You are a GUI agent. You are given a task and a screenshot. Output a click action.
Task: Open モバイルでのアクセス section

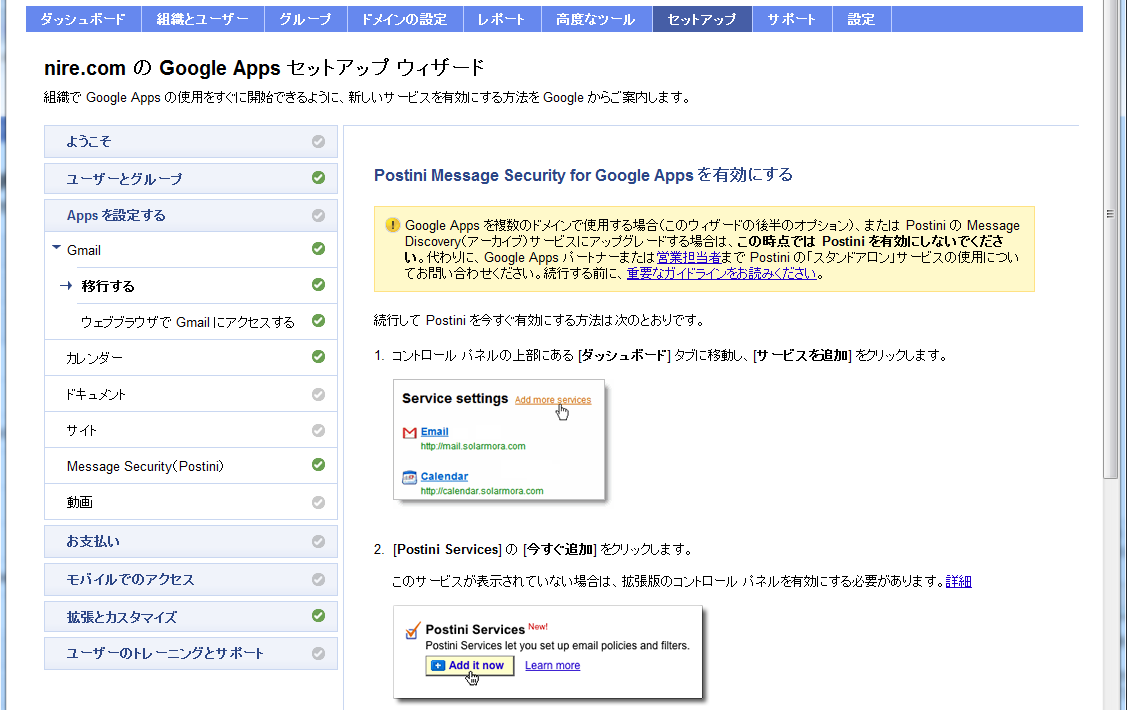tap(190, 579)
